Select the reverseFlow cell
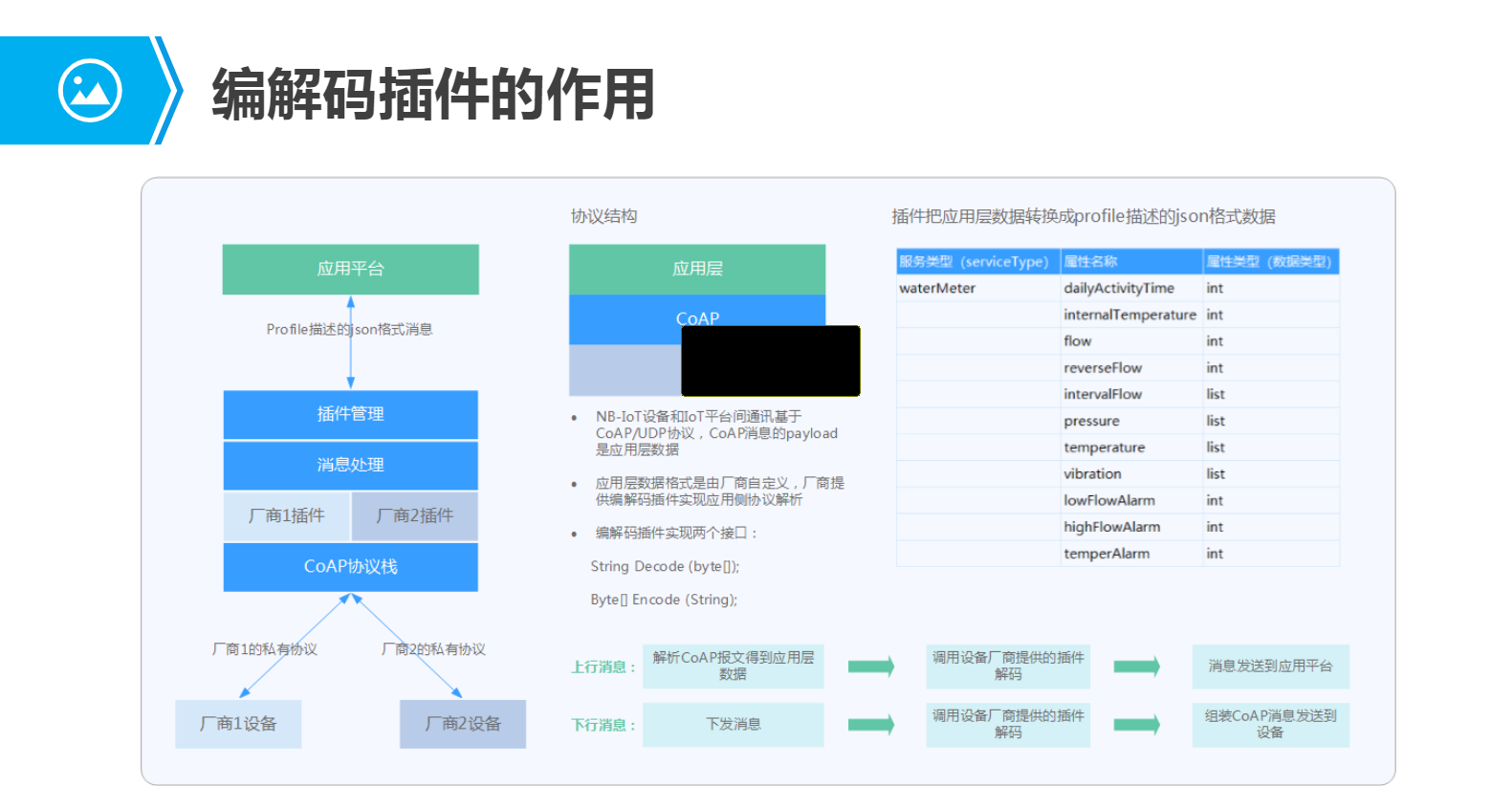Image resolution: width=1512 pixels, height=787 pixels. (x=1131, y=368)
